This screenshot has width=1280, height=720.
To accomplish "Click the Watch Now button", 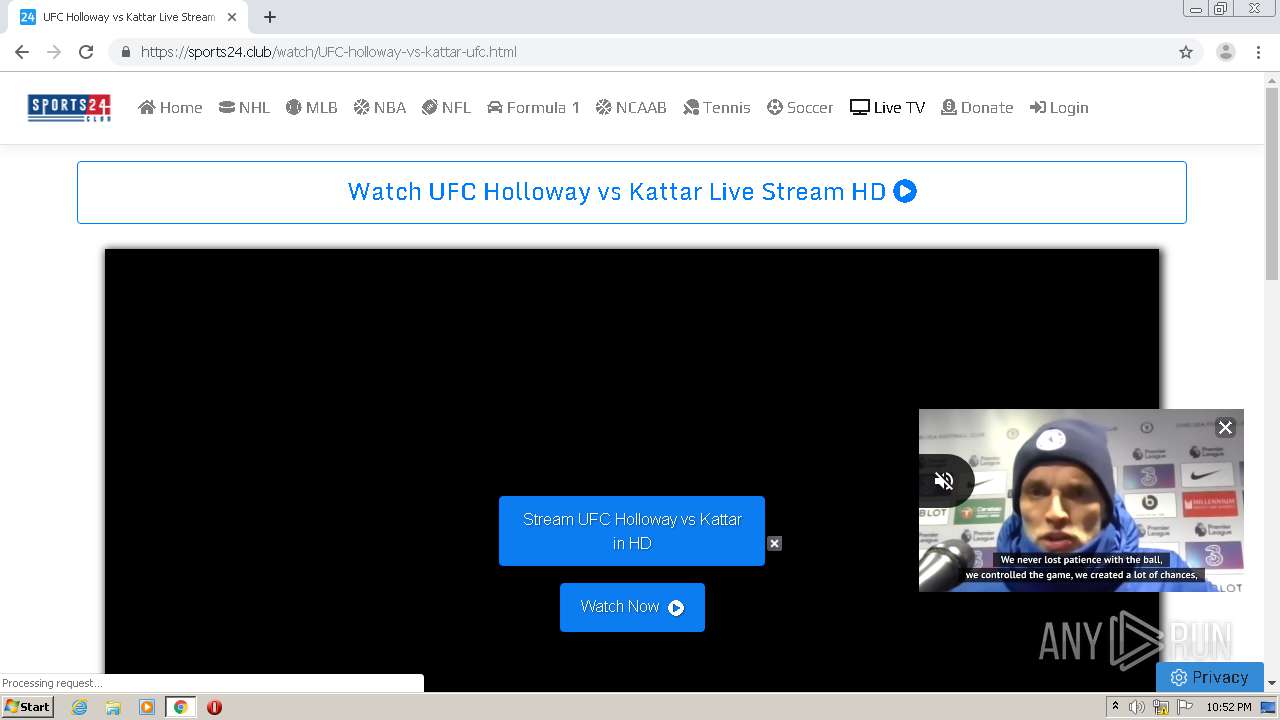I will [632, 607].
